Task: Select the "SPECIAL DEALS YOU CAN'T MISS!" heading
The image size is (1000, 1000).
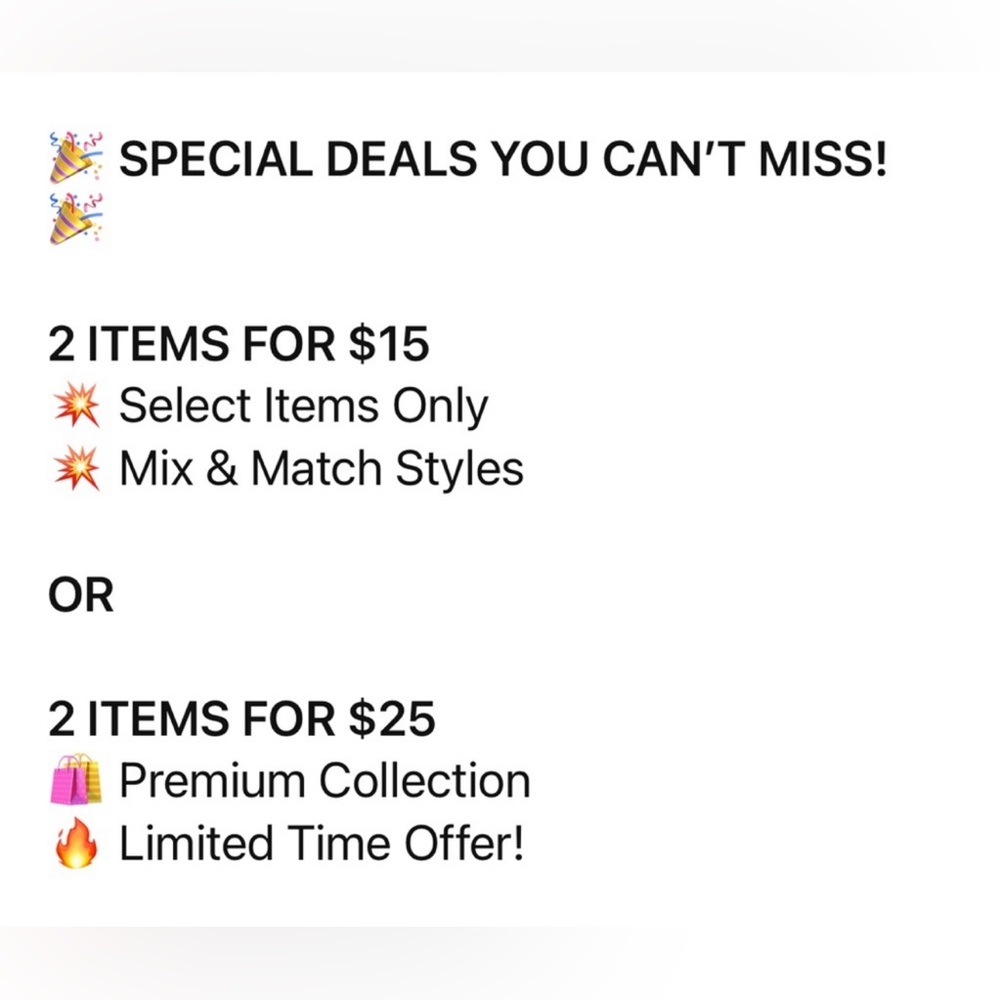Action: 502,159
